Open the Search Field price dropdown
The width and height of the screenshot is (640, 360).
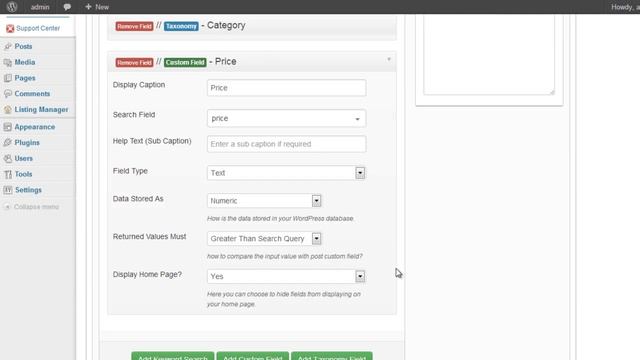(286, 118)
